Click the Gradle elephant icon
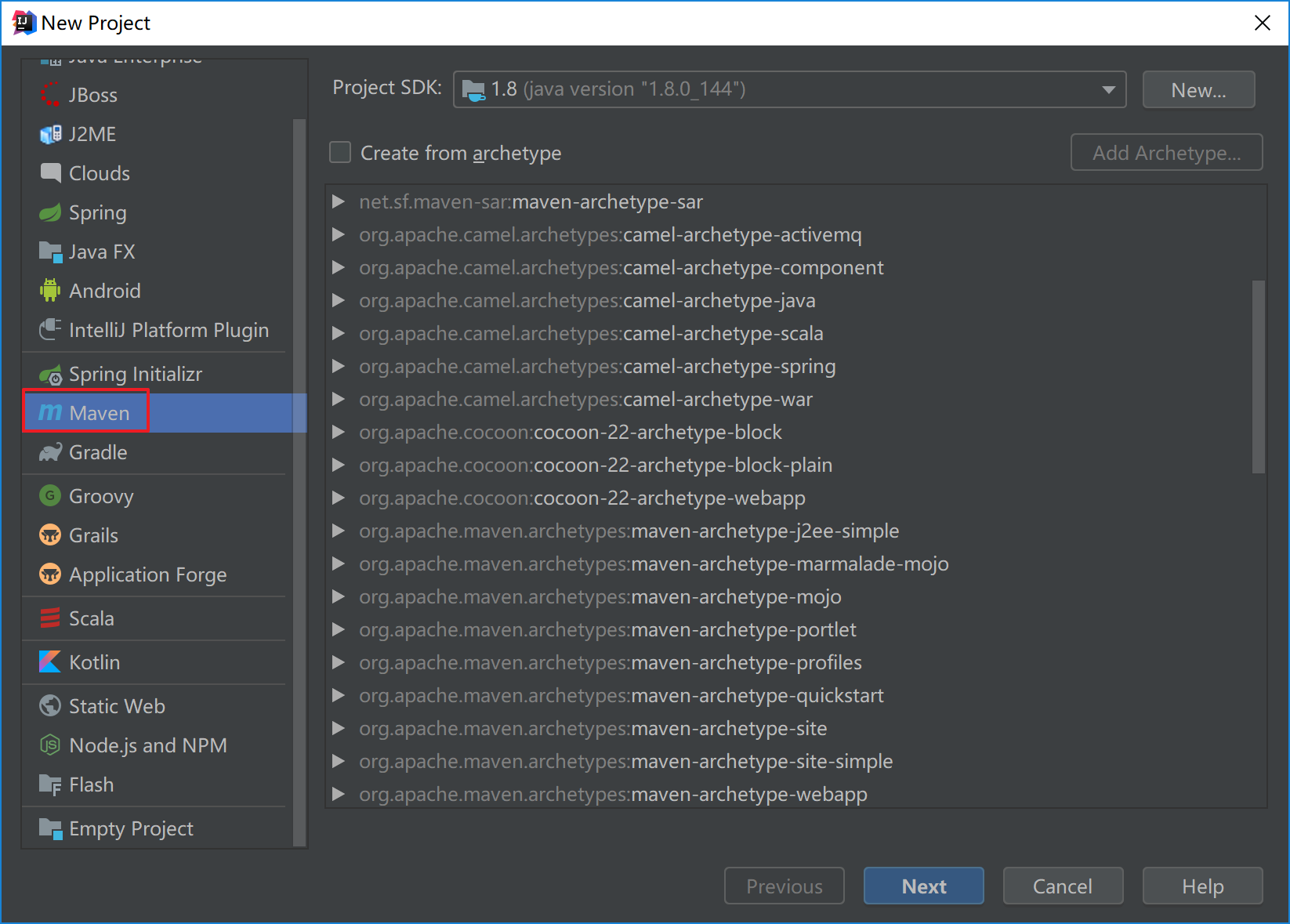Viewport: 1290px width, 924px height. tap(50, 452)
